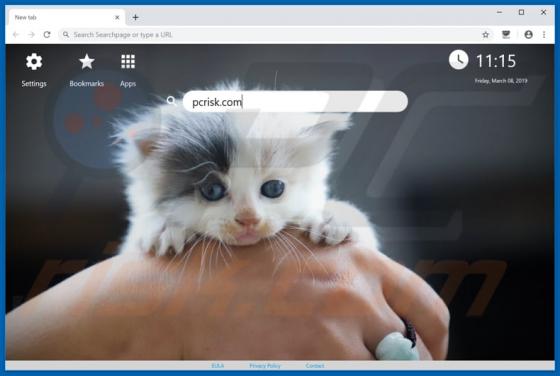560x376 pixels.
Task: Click the page search box containing pcrisk.com
Action: 295,101
